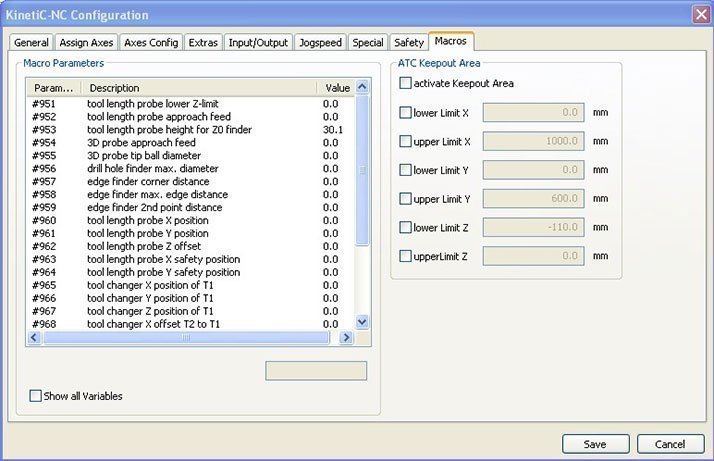Toggle the lower Limit Z checkbox
This screenshot has width=714, height=461.
405,227
